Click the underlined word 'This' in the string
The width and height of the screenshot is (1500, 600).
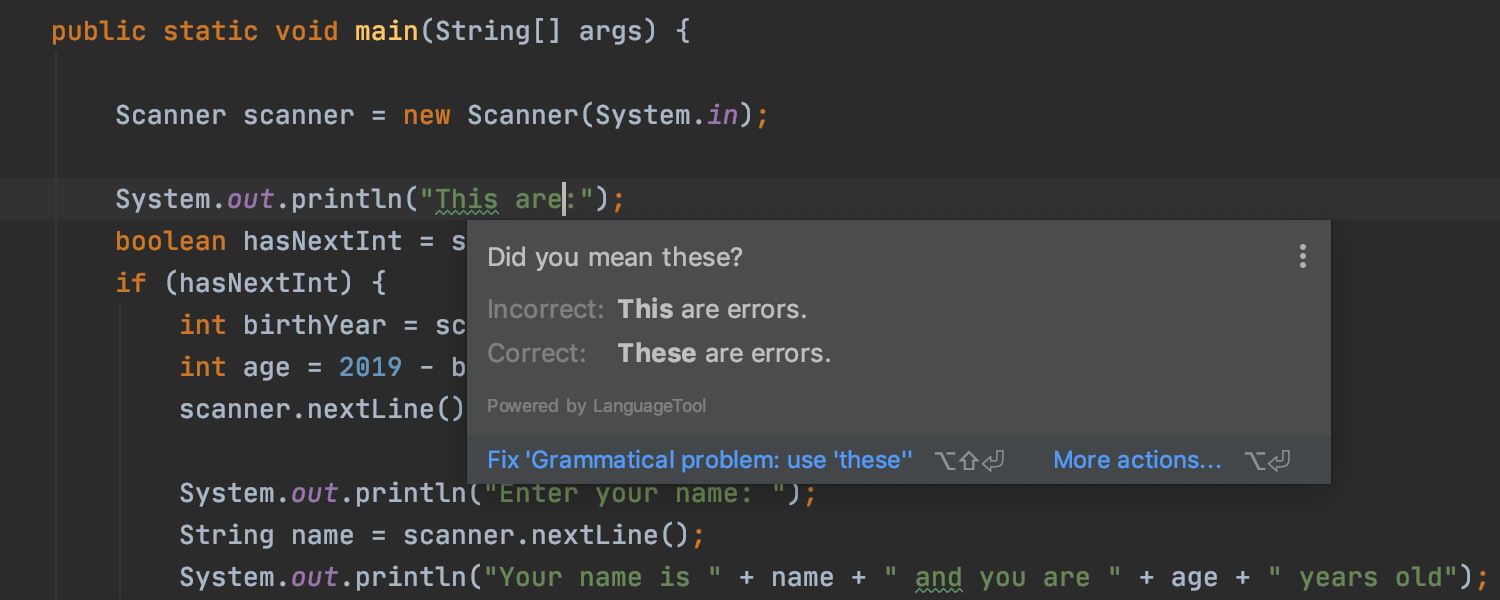(x=467, y=199)
